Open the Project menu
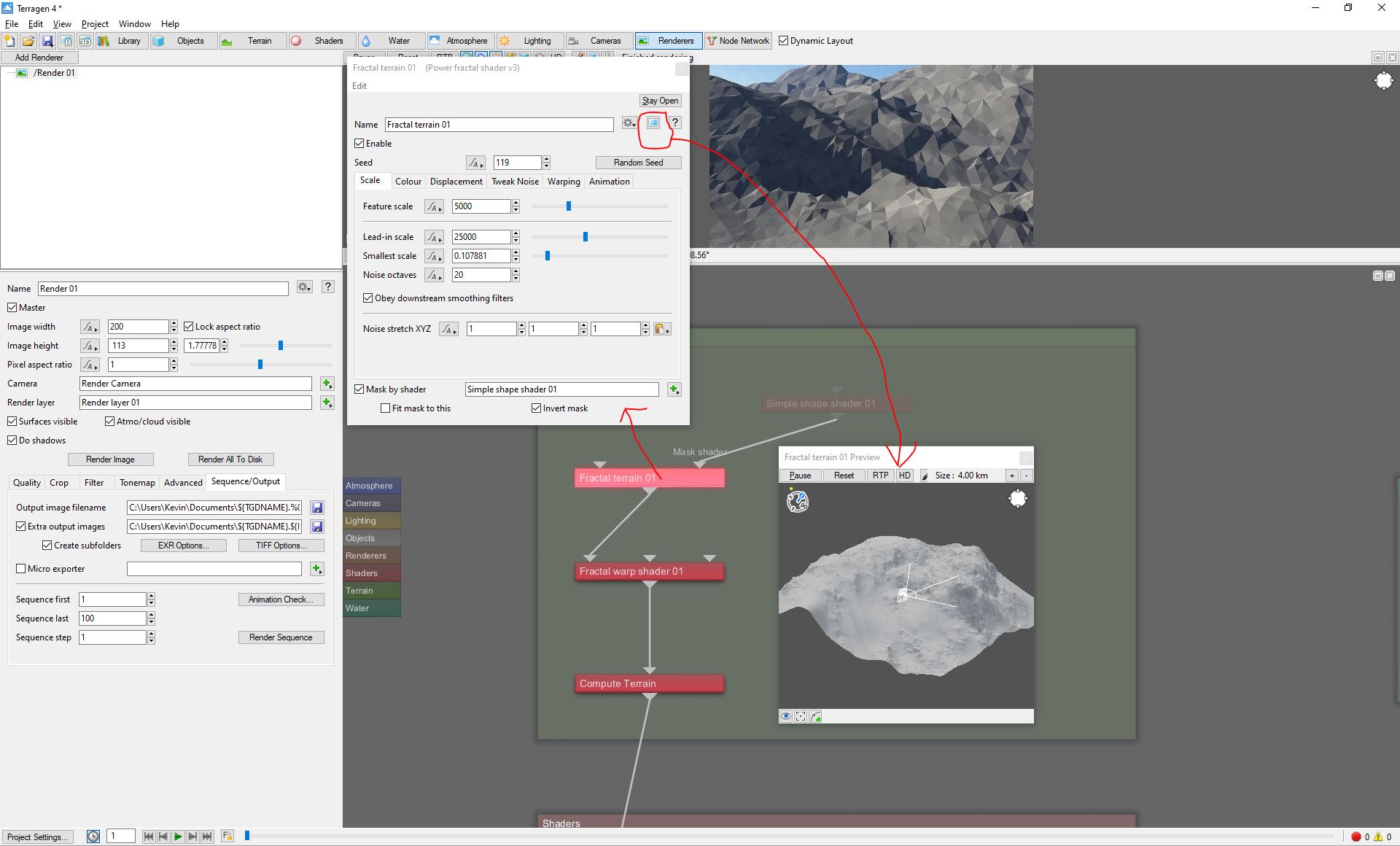This screenshot has width=1400, height=846. click(95, 24)
